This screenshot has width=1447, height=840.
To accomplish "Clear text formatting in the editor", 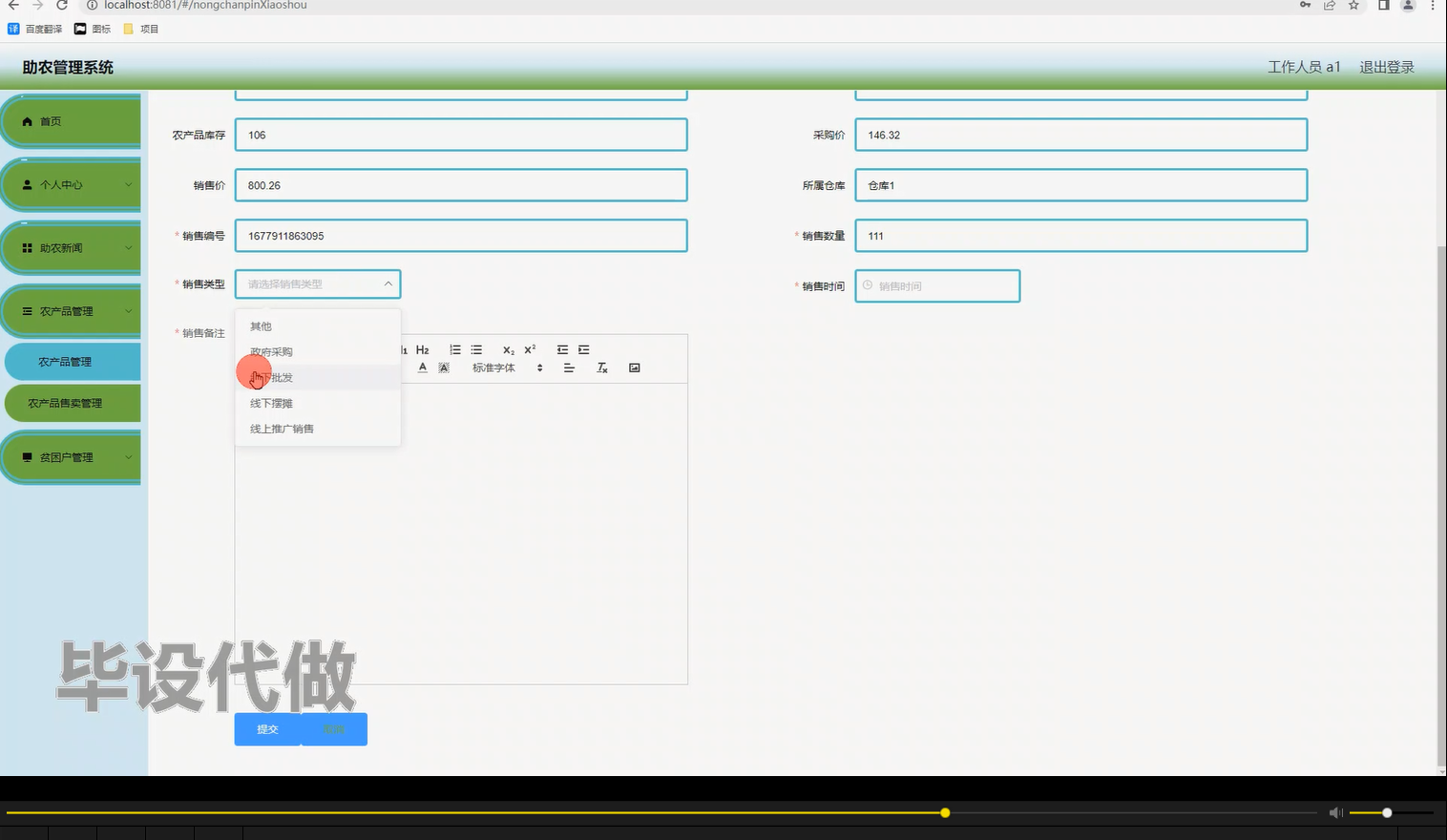I will (x=602, y=367).
